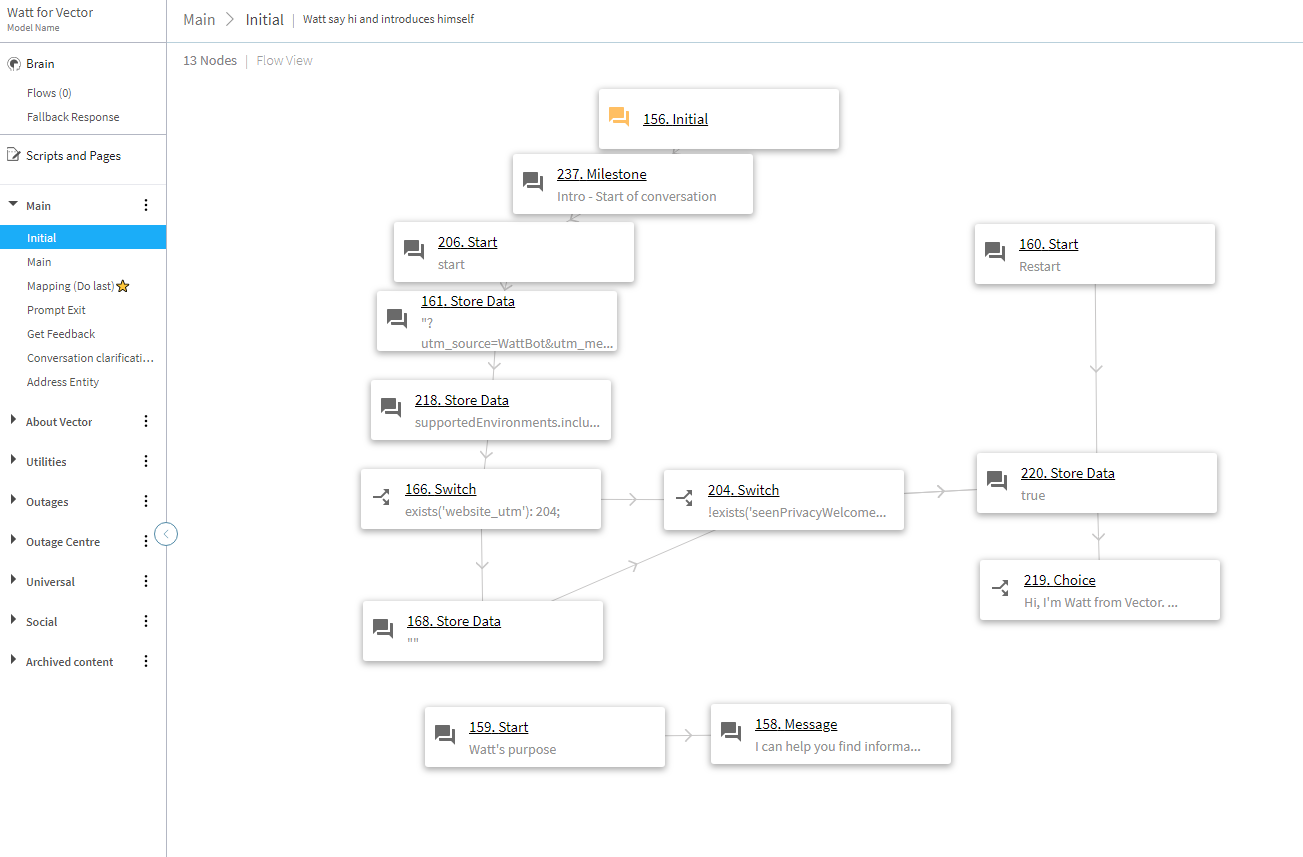Open the 219. Choice node link
The height and width of the screenshot is (857, 1303).
[x=1060, y=580]
